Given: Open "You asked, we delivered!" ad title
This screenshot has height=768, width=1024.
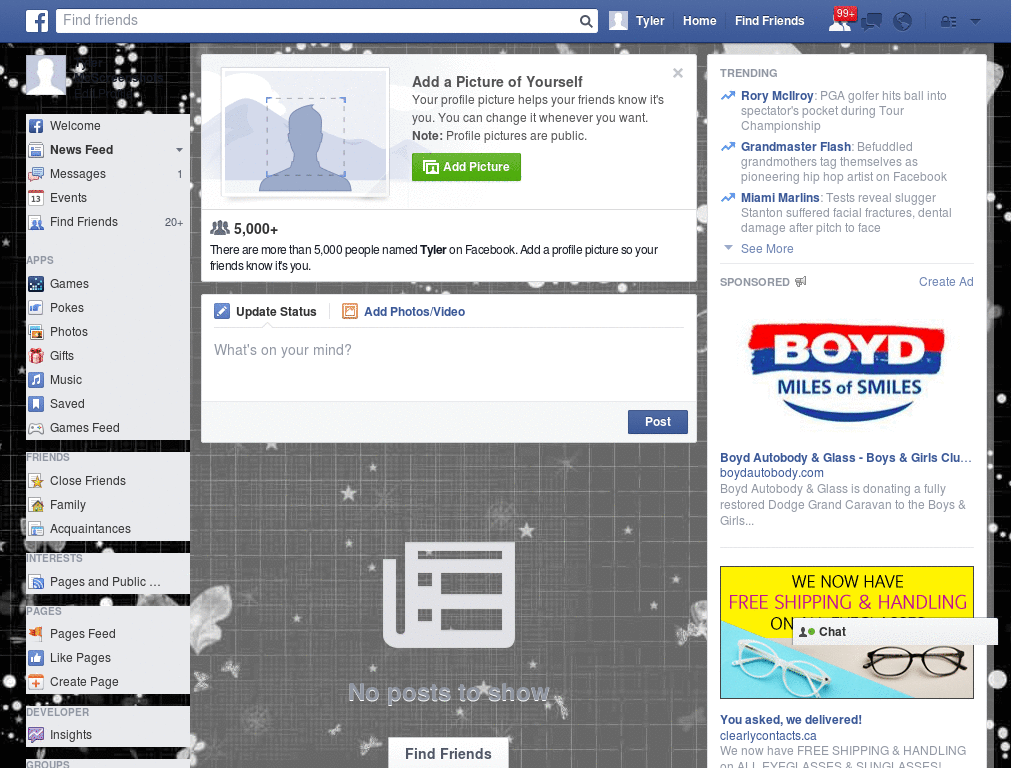Looking at the screenshot, I should [x=790, y=720].
